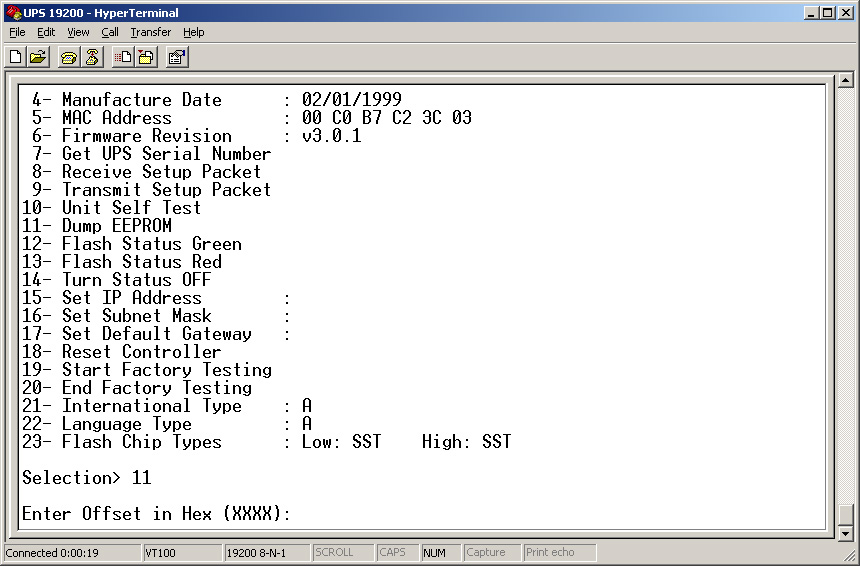The height and width of the screenshot is (566, 860).
Task: Click the HyperTerminal title bar app icon
Action: (x=13, y=13)
